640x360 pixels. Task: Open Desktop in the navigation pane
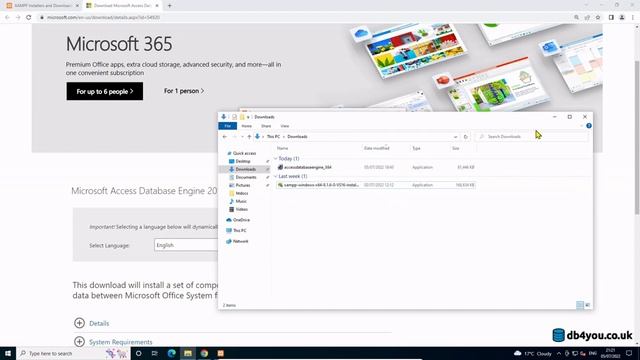243,161
